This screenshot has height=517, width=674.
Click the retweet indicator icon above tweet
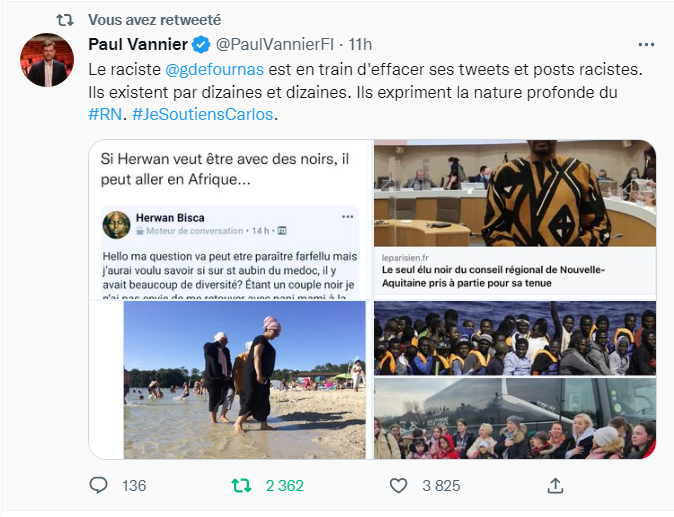point(62,19)
